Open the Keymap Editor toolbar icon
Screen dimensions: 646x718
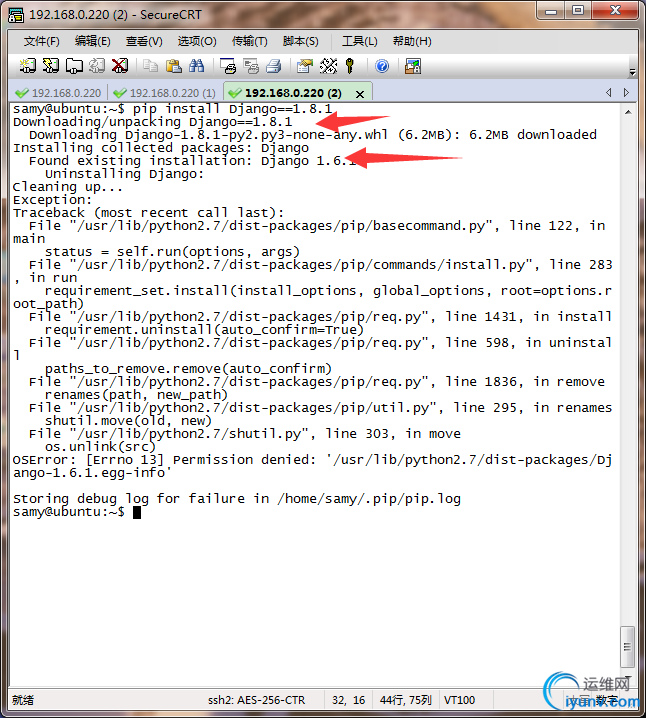click(x=328, y=66)
